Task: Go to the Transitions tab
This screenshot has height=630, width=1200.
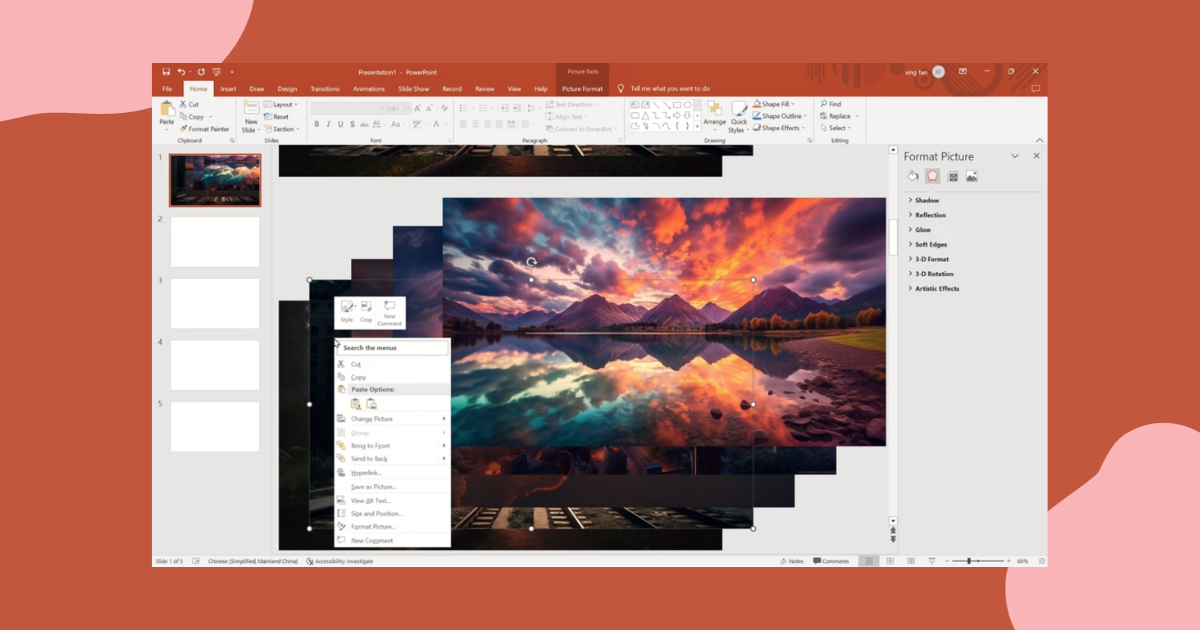Action: [325, 89]
